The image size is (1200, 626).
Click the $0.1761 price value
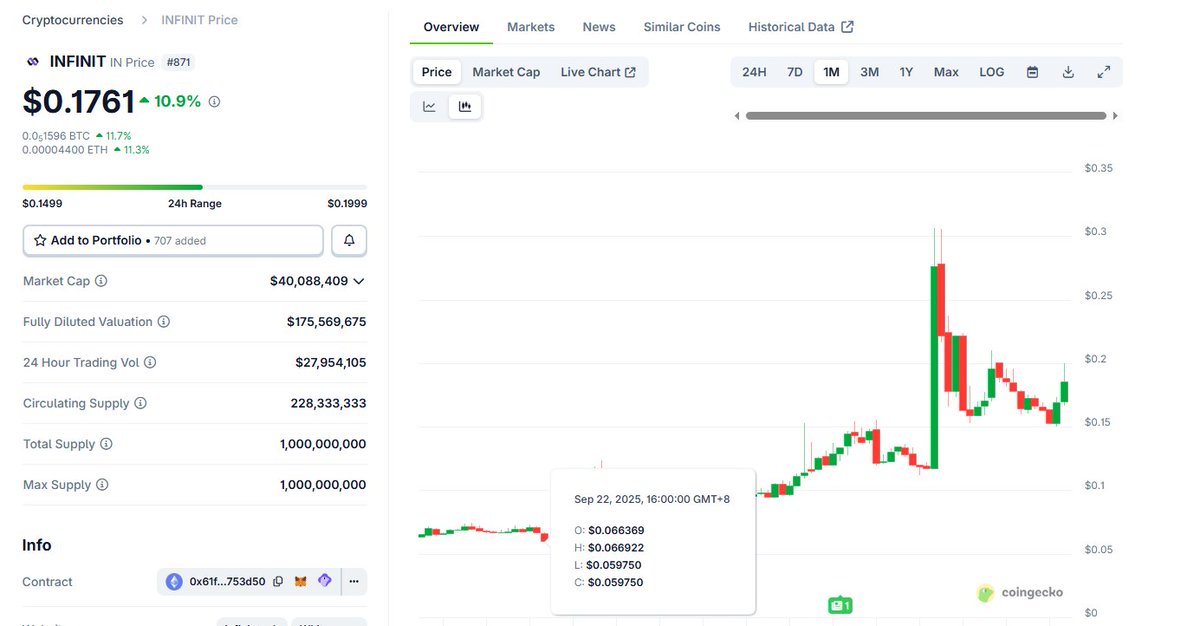78,101
